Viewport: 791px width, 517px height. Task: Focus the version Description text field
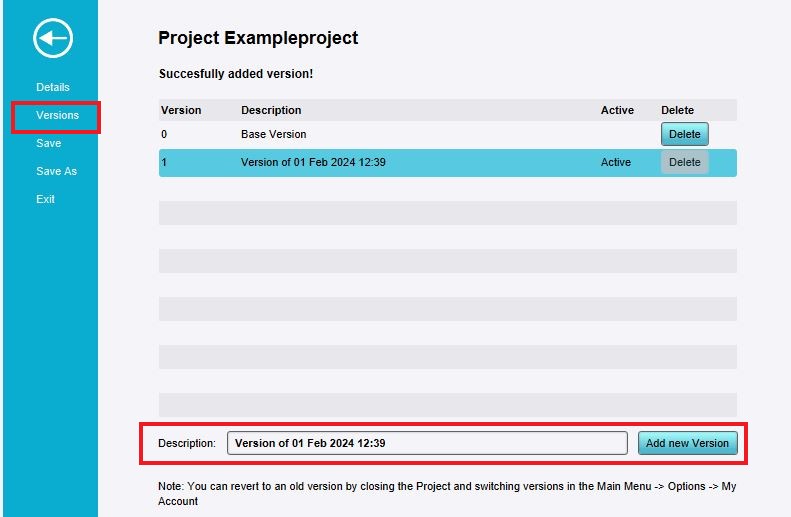click(x=427, y=443)
